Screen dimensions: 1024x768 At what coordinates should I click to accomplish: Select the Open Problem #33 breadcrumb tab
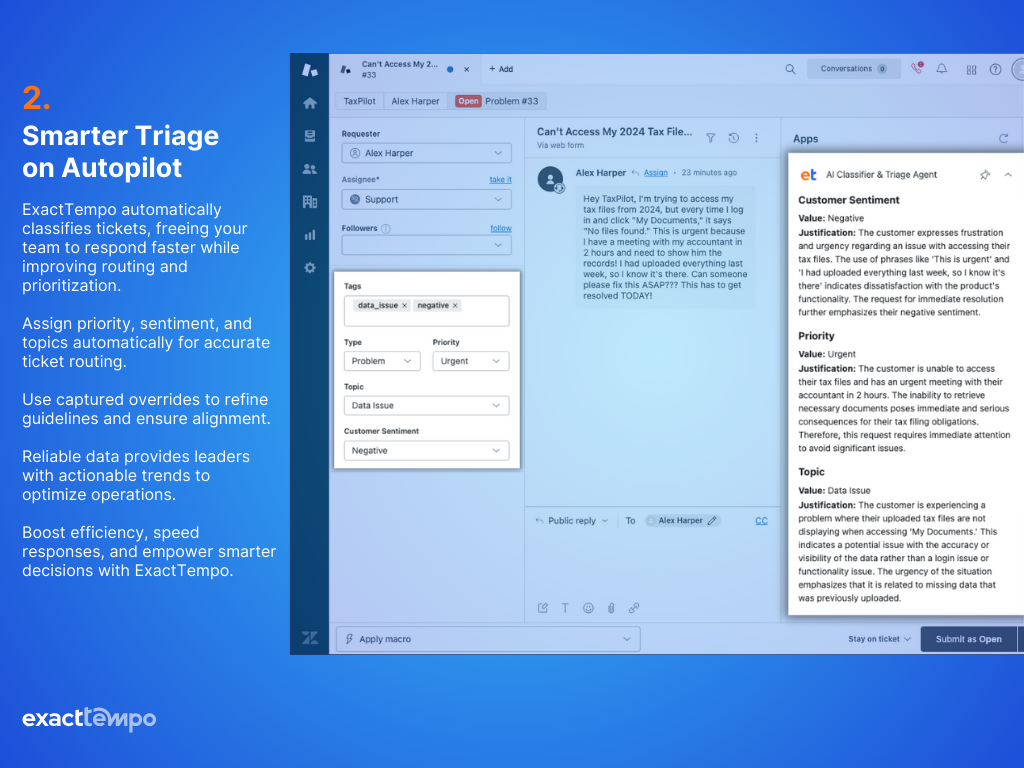tap(497, 101)
